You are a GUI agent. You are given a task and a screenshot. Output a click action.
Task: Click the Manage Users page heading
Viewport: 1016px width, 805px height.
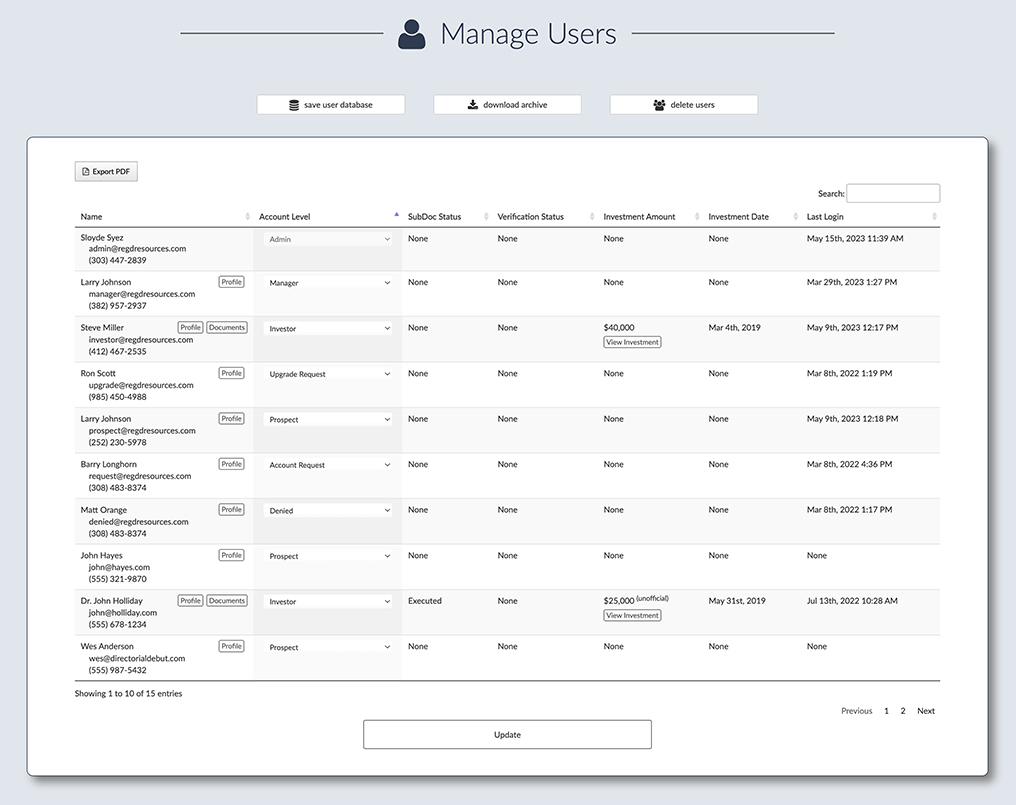click(x=528, y=34)
